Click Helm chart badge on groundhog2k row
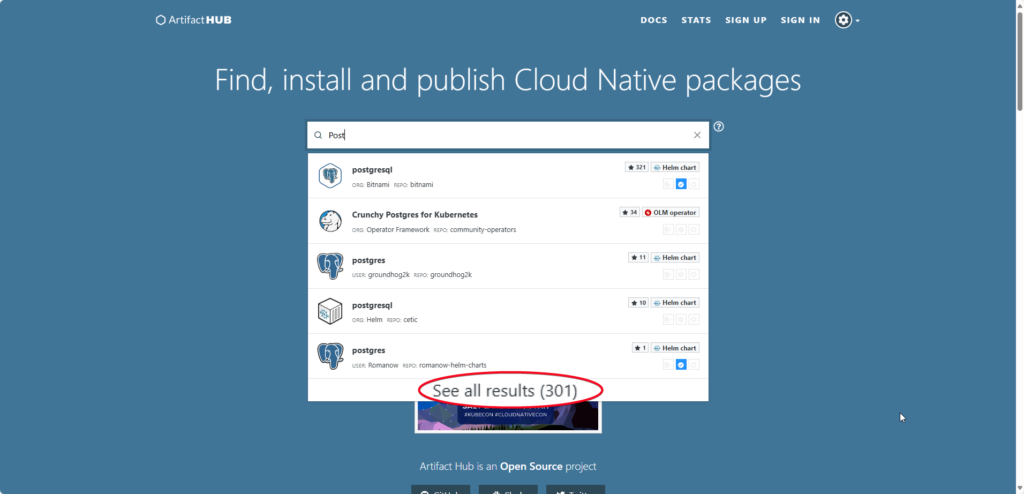This screenshot has width=1024, height=494. coord(675,257)
